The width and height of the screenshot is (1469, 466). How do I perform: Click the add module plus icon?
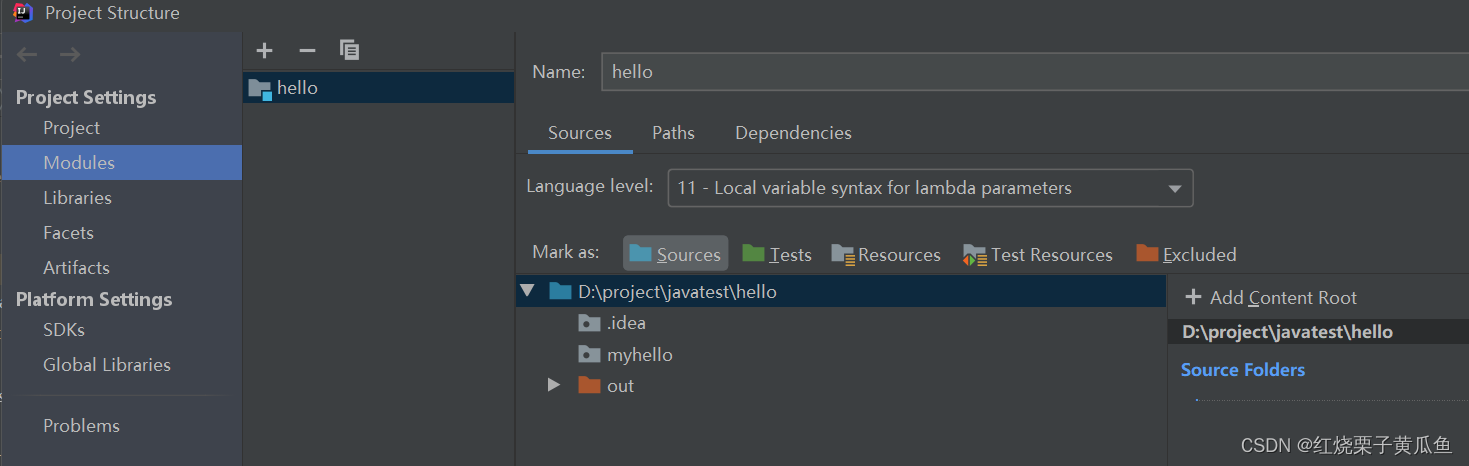click(x=264, y=50)
